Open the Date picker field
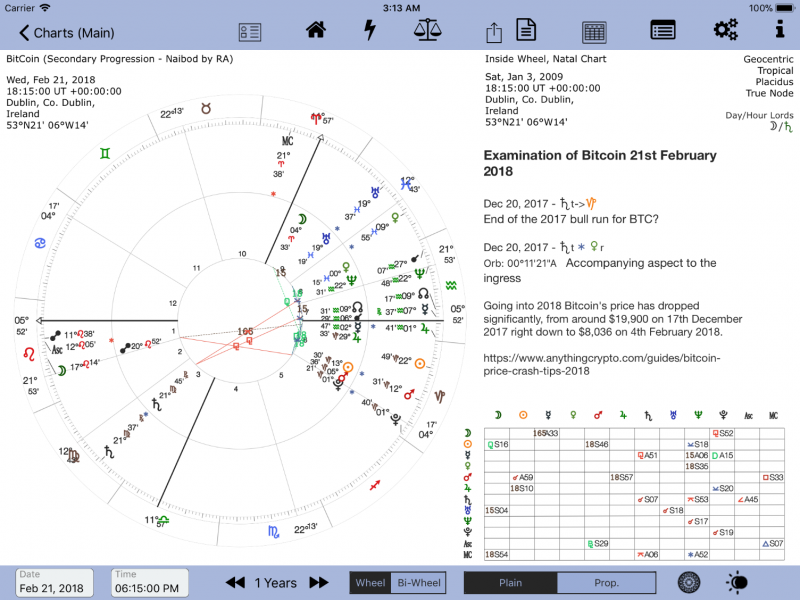The image size is (800, 600). click(x=55, y=582)
